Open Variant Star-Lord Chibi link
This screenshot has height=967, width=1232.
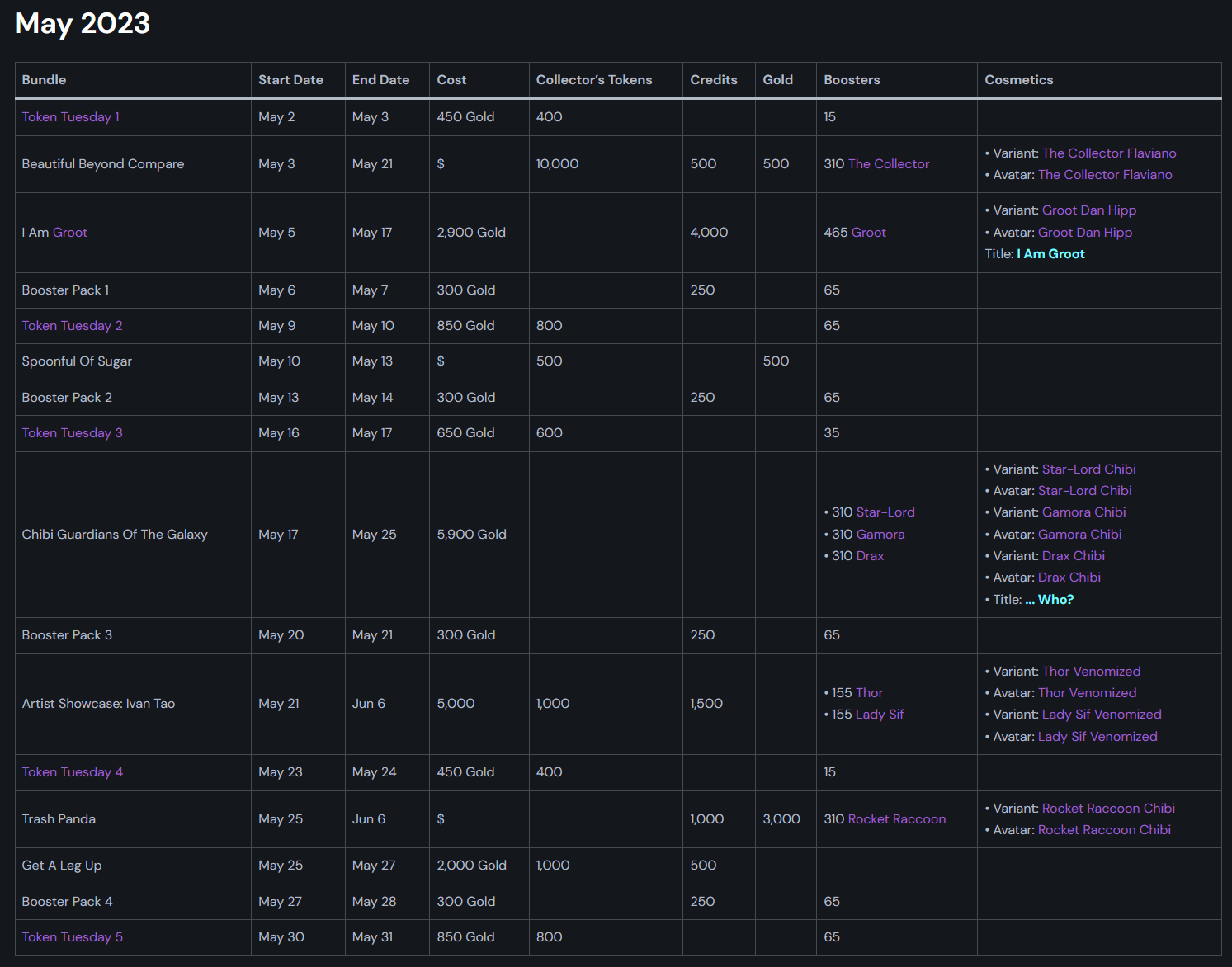pyautogui.click(x=1089, y=469)
